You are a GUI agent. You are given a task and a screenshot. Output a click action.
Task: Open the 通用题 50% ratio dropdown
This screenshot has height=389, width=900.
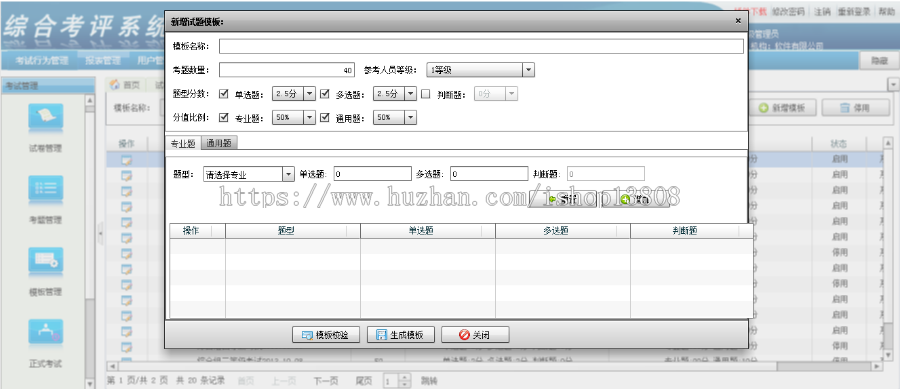click(395, 117)
